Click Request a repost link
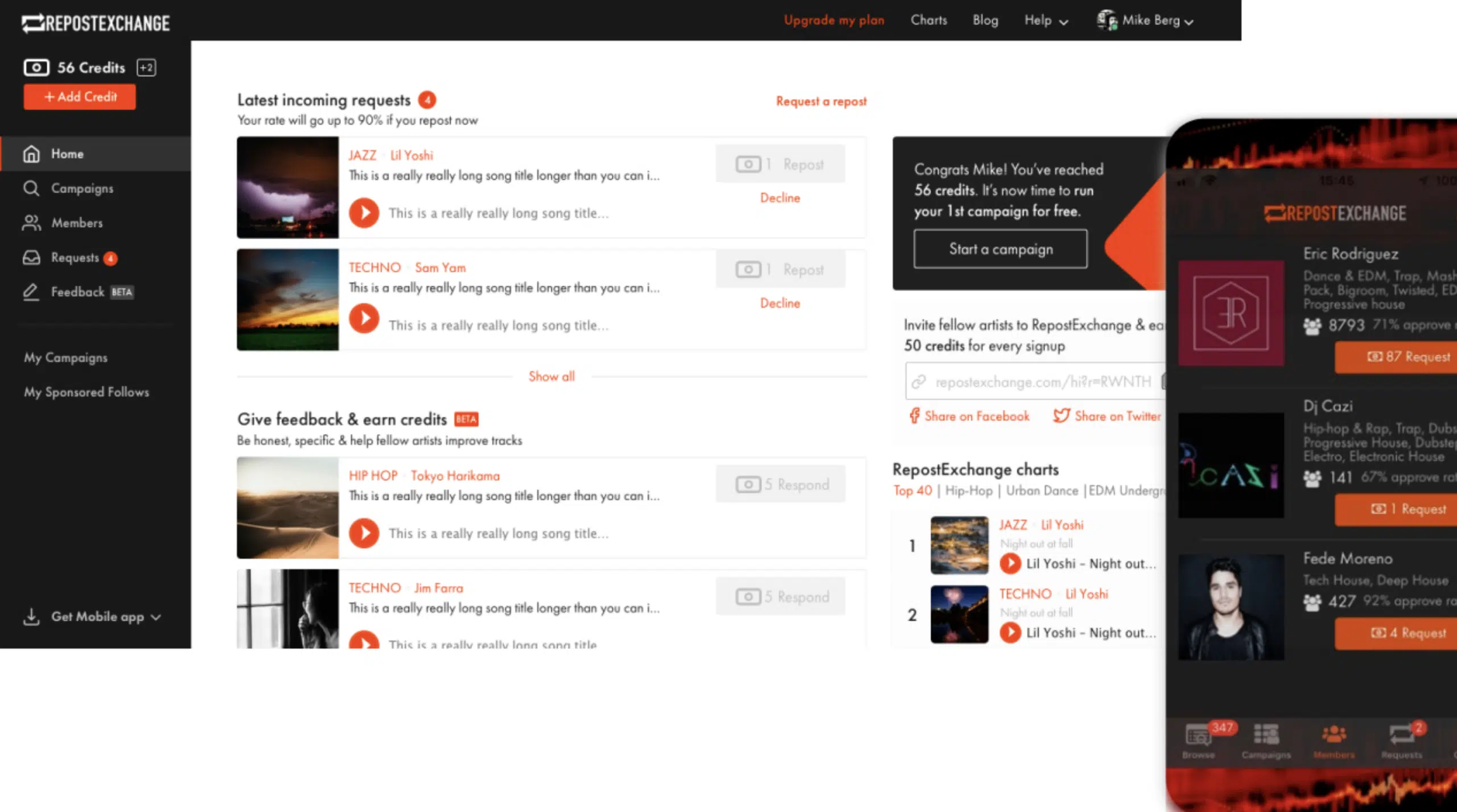Image resolution: width=1457 pixels, height=812 pixels. [821, 101]
